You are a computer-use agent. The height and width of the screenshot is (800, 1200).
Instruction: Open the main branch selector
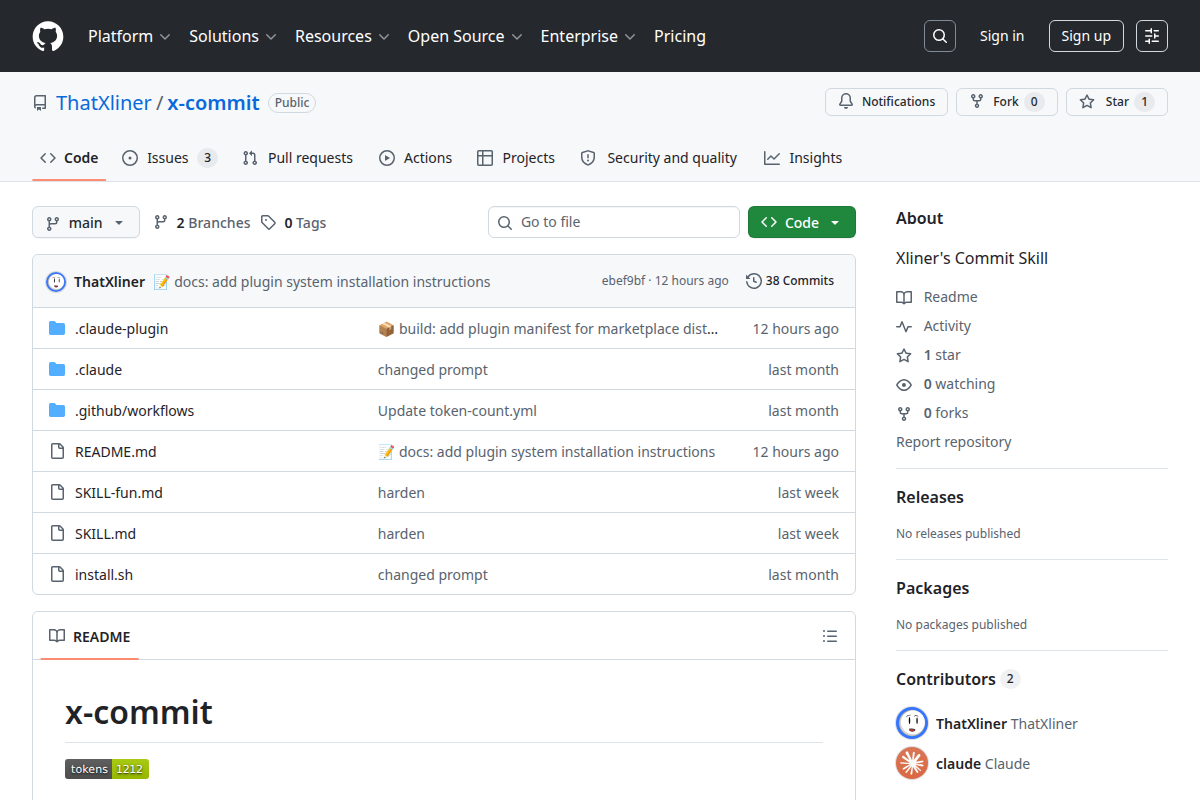85,222
